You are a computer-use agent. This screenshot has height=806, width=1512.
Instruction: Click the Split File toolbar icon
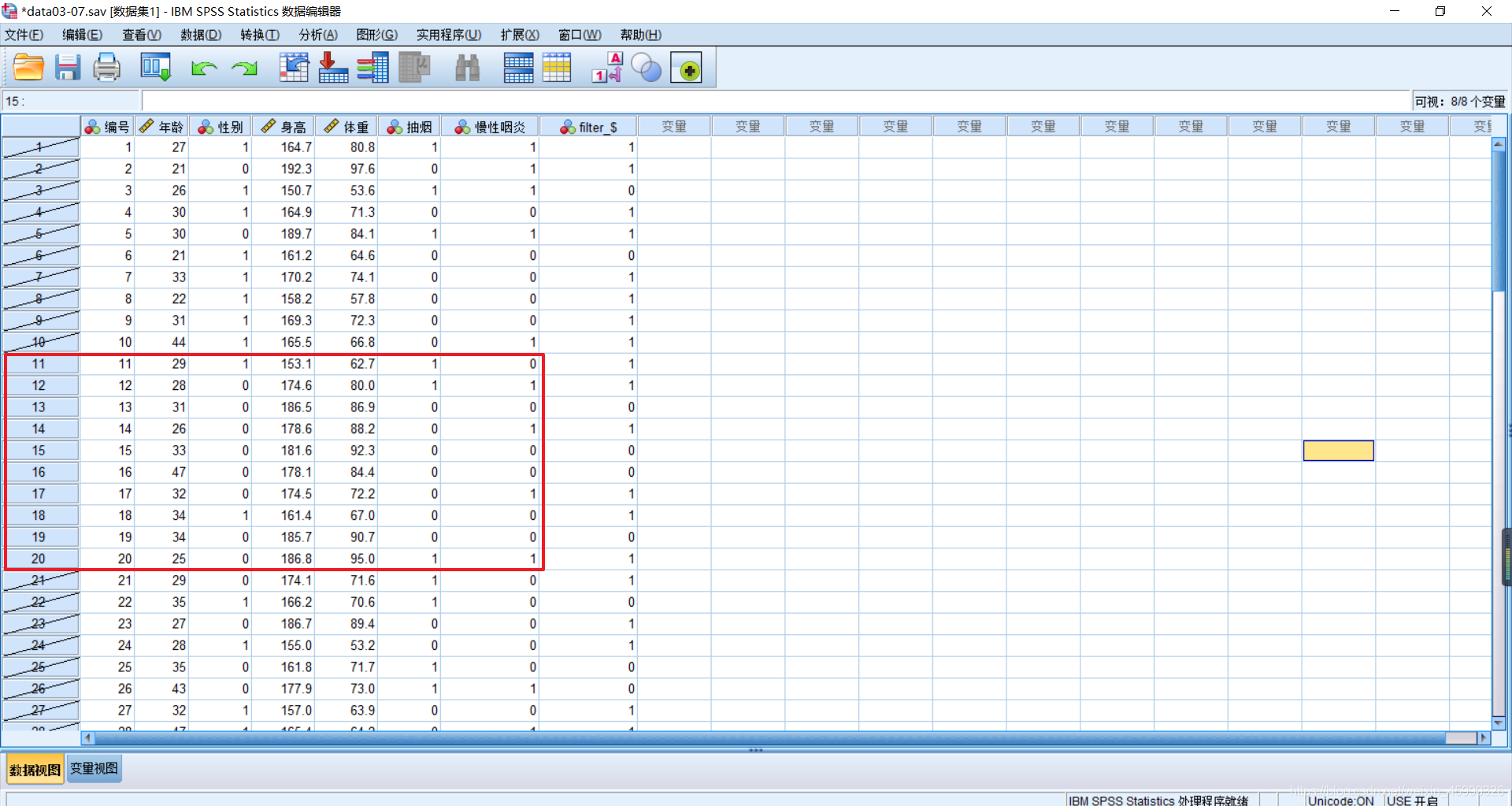(518, 68)
